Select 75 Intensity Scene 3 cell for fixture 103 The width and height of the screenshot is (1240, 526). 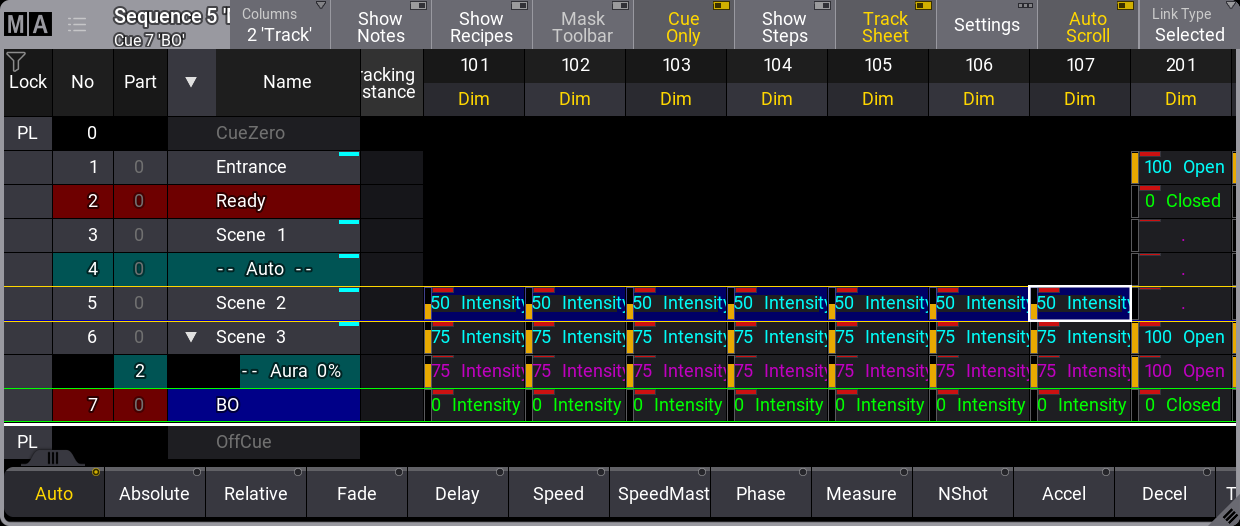[x=676, y=337]
